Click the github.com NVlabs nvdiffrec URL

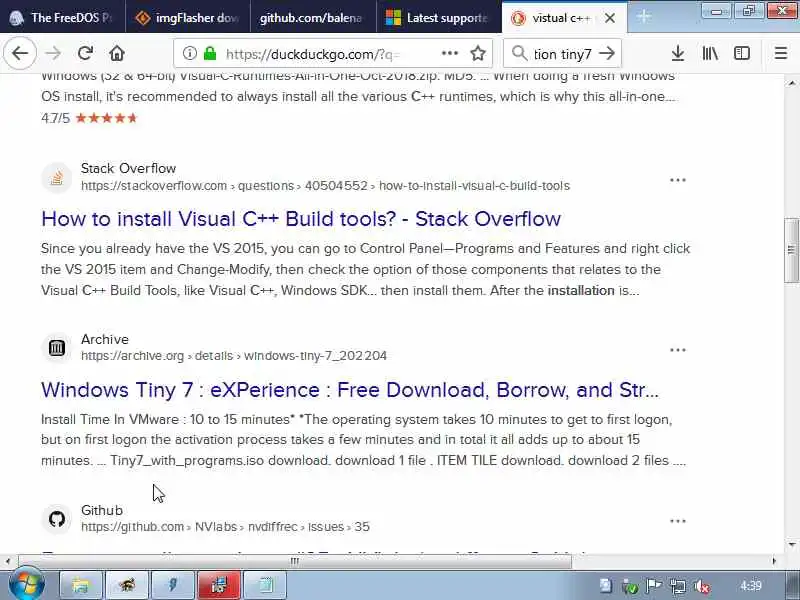[x=225, y=527]
